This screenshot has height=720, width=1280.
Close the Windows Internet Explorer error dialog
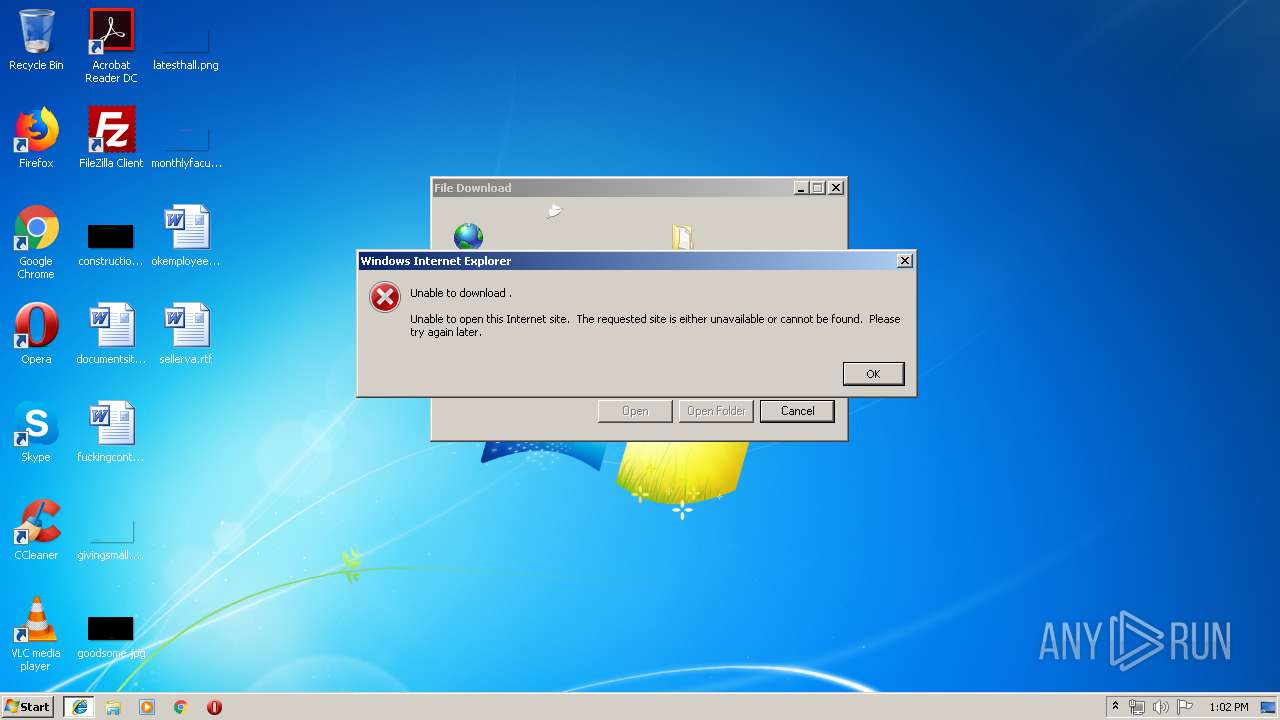point(905,261)
